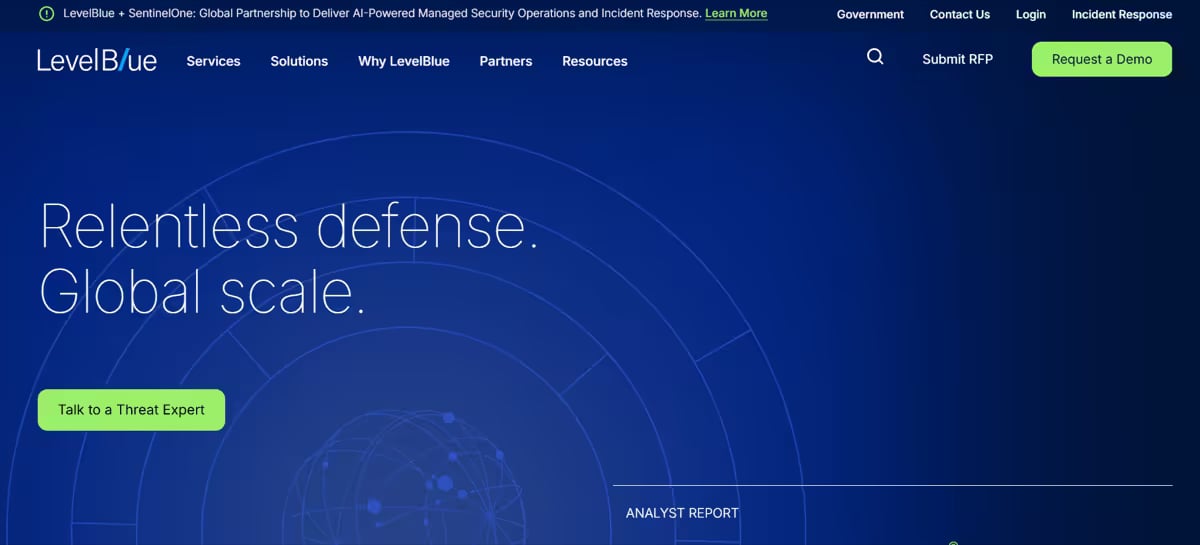Open the Government link
This screenshot has height=545, width=1200.
(870, 15)
